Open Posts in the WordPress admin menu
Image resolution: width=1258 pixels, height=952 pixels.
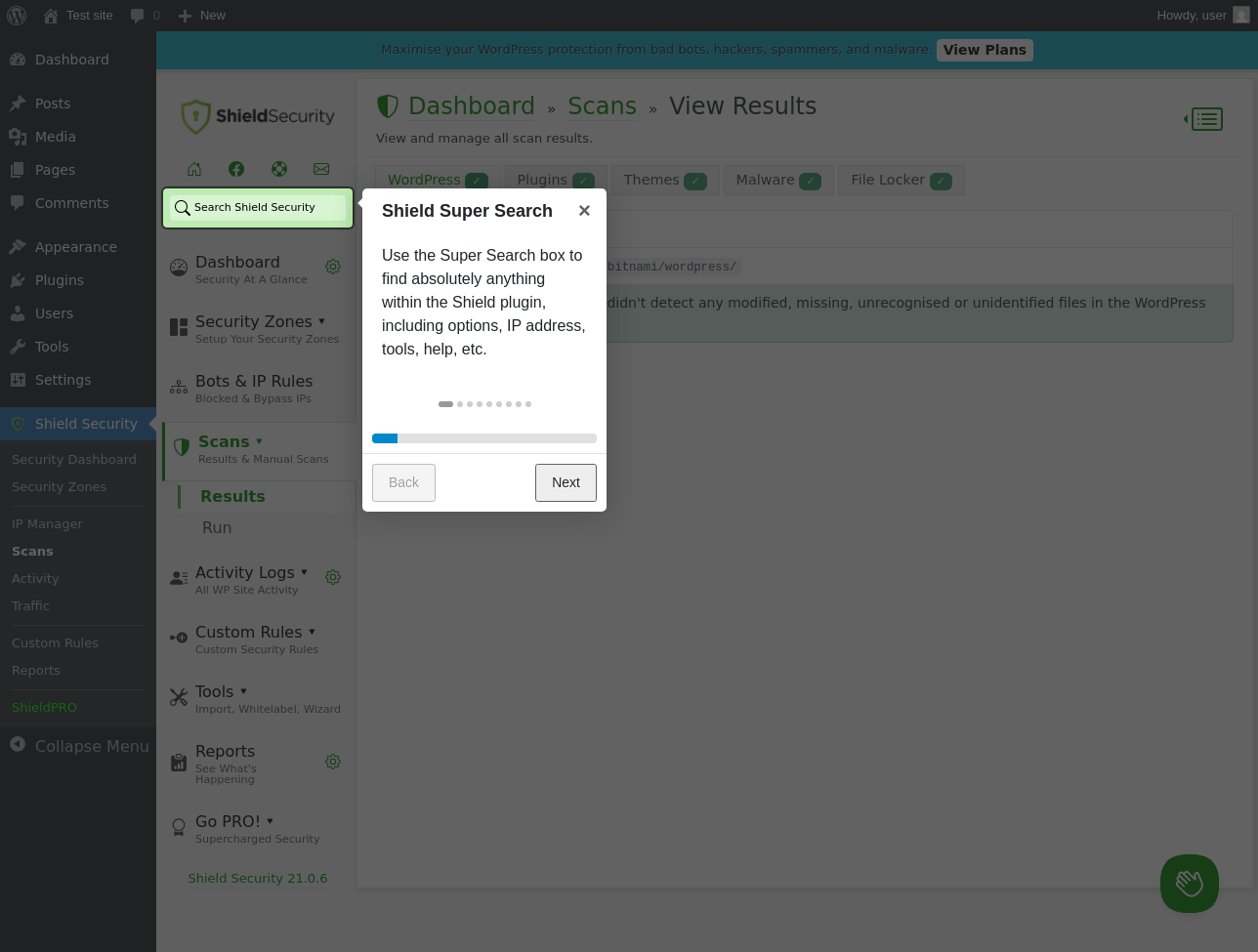click(78, 103)
